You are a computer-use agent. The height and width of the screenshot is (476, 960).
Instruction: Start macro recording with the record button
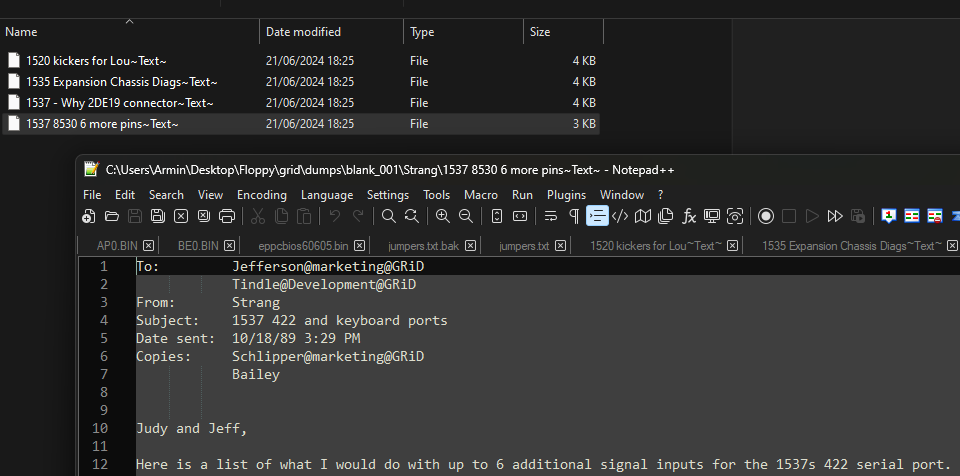tap(766, 216)
